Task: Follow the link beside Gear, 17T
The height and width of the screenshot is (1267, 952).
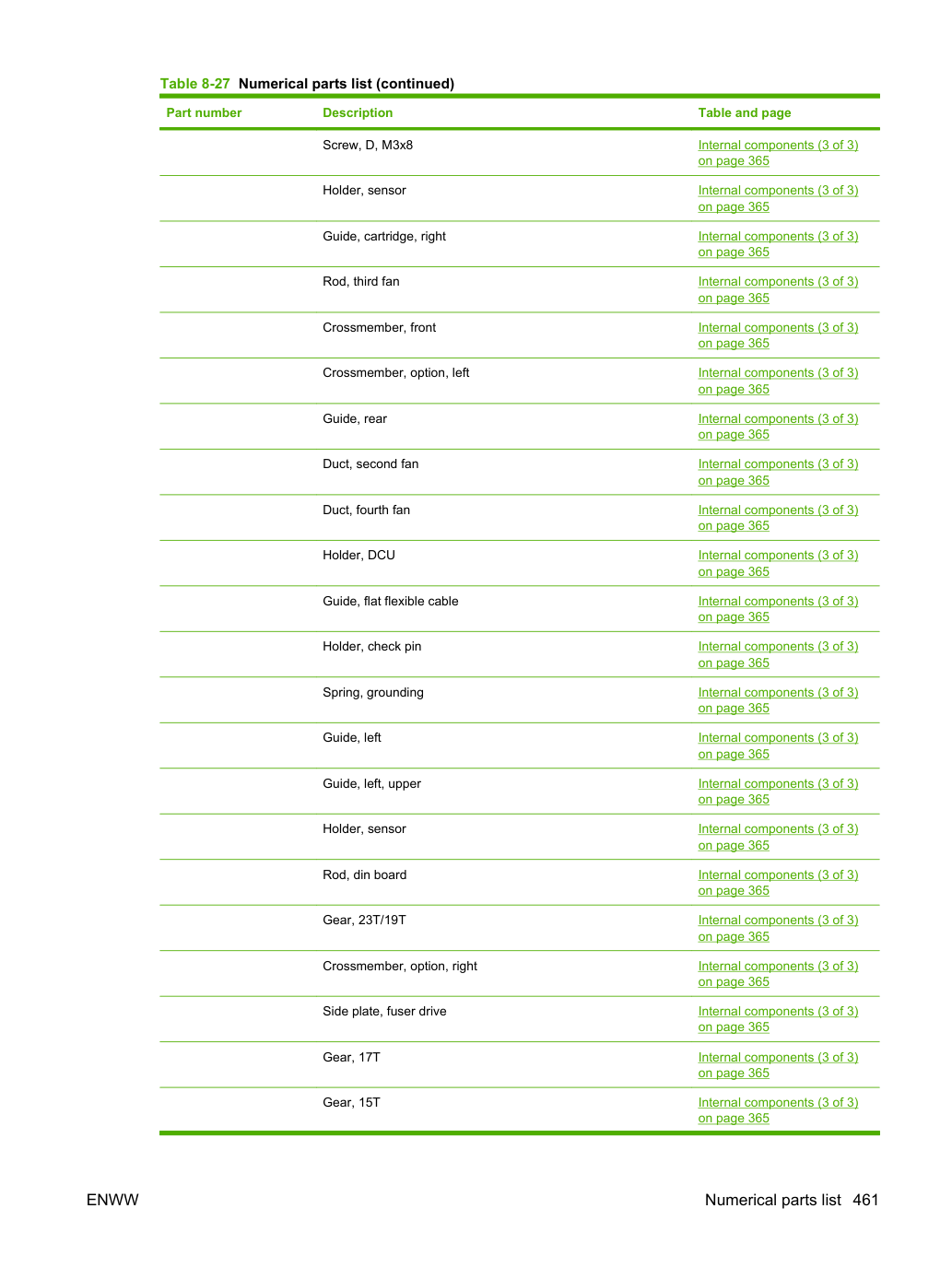Action: pyautogui.click(x=778, y=1065)
